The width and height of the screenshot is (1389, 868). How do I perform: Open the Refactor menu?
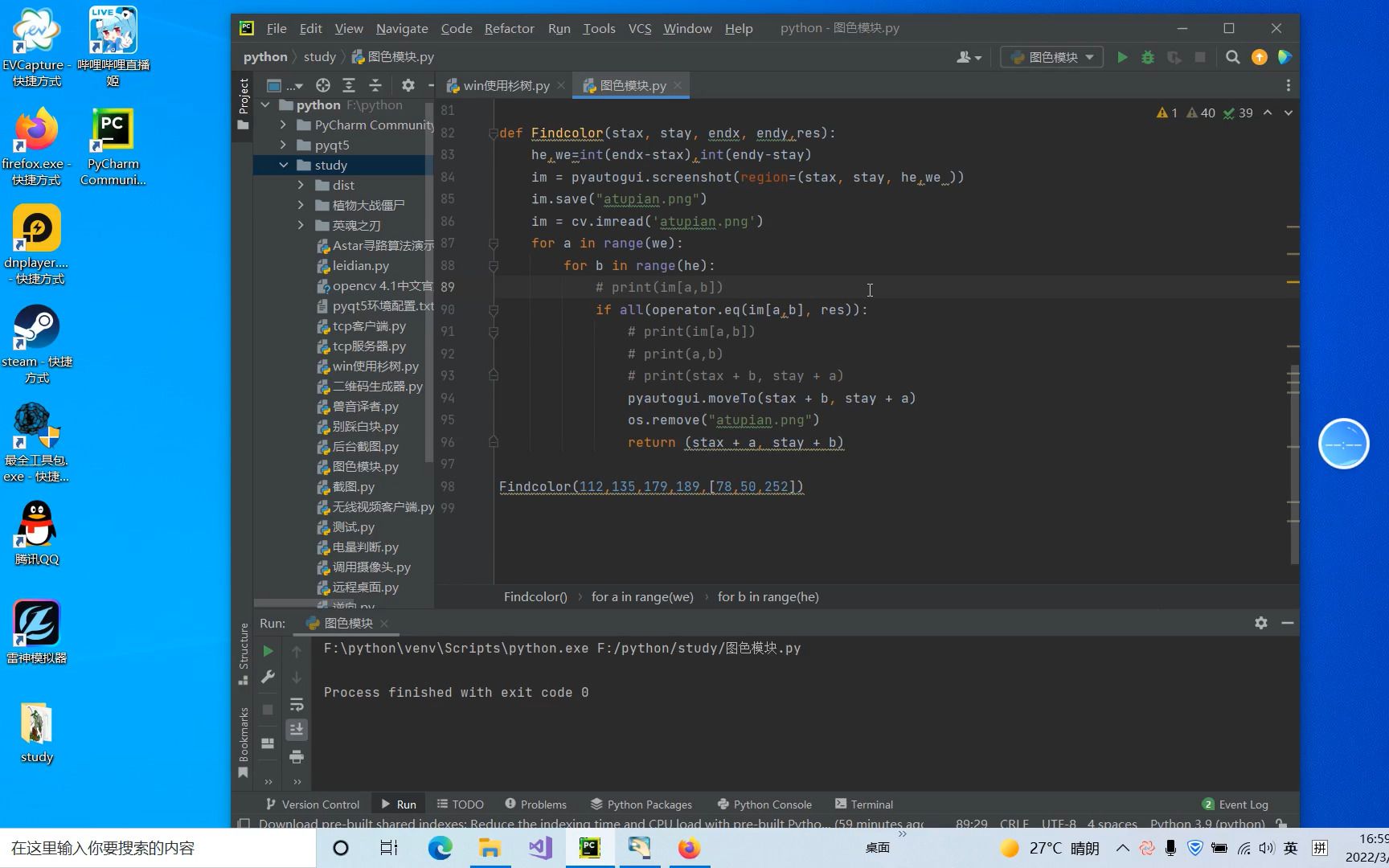pos(509,28)
